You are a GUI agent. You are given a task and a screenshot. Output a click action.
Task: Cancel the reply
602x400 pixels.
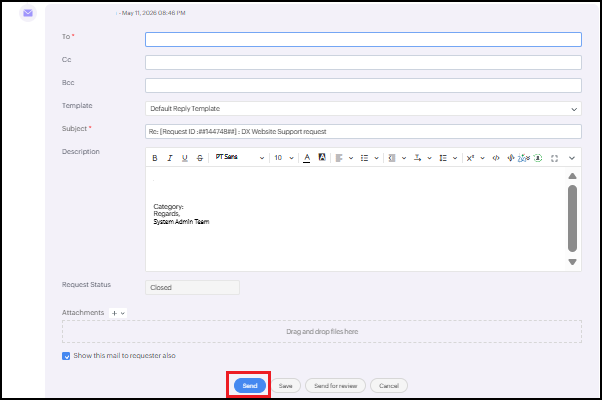click(x=389, y=386)
